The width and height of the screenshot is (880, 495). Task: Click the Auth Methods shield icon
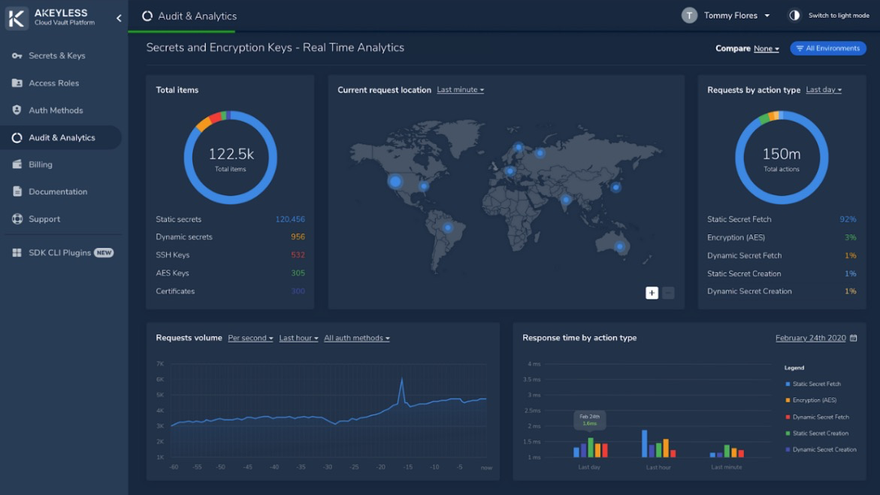[17, 110]
